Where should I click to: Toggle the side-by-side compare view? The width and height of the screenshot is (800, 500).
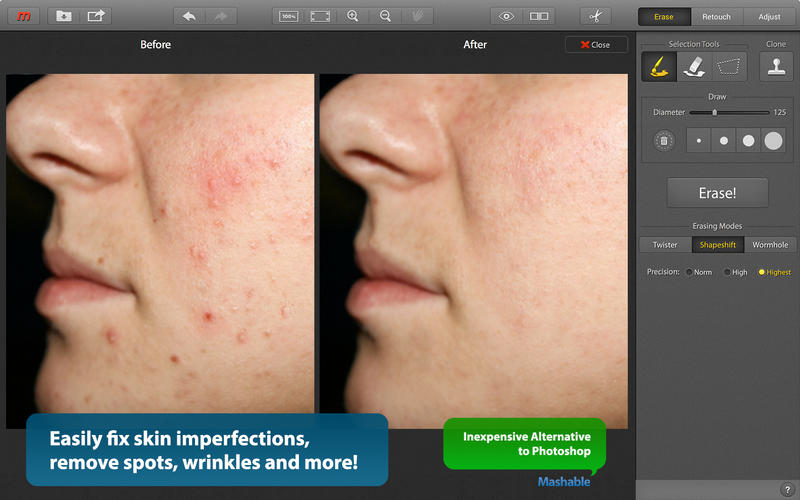point(540,16)
